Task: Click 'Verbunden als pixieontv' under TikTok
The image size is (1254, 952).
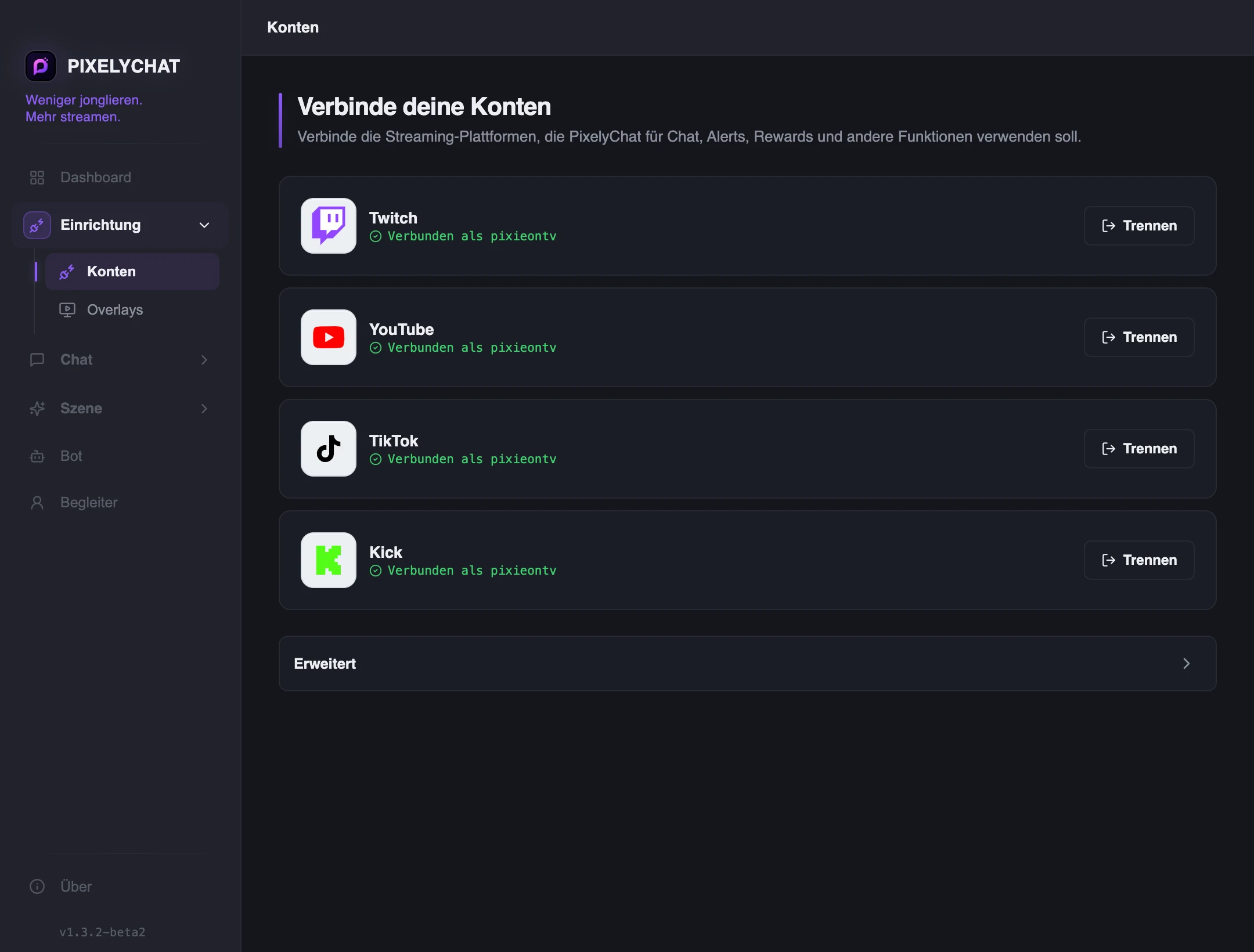Action: pos(472,459)
